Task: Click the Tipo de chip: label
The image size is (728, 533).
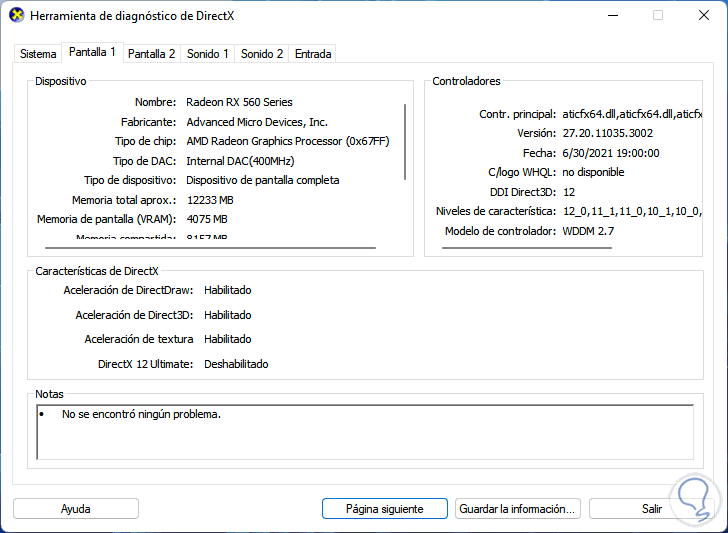Action: point(146,141)
